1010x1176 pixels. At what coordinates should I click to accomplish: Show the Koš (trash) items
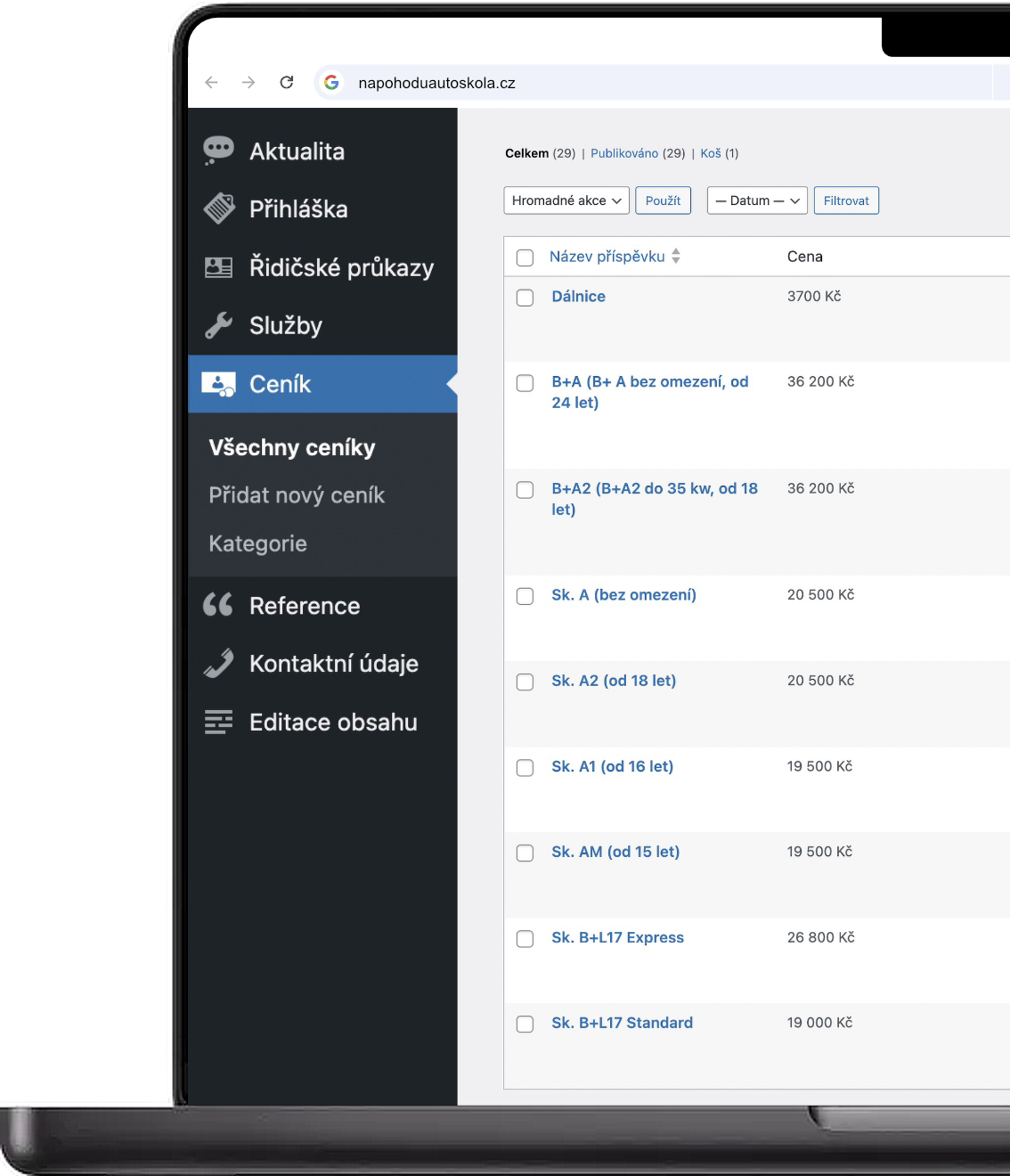(x=710, y=153)
